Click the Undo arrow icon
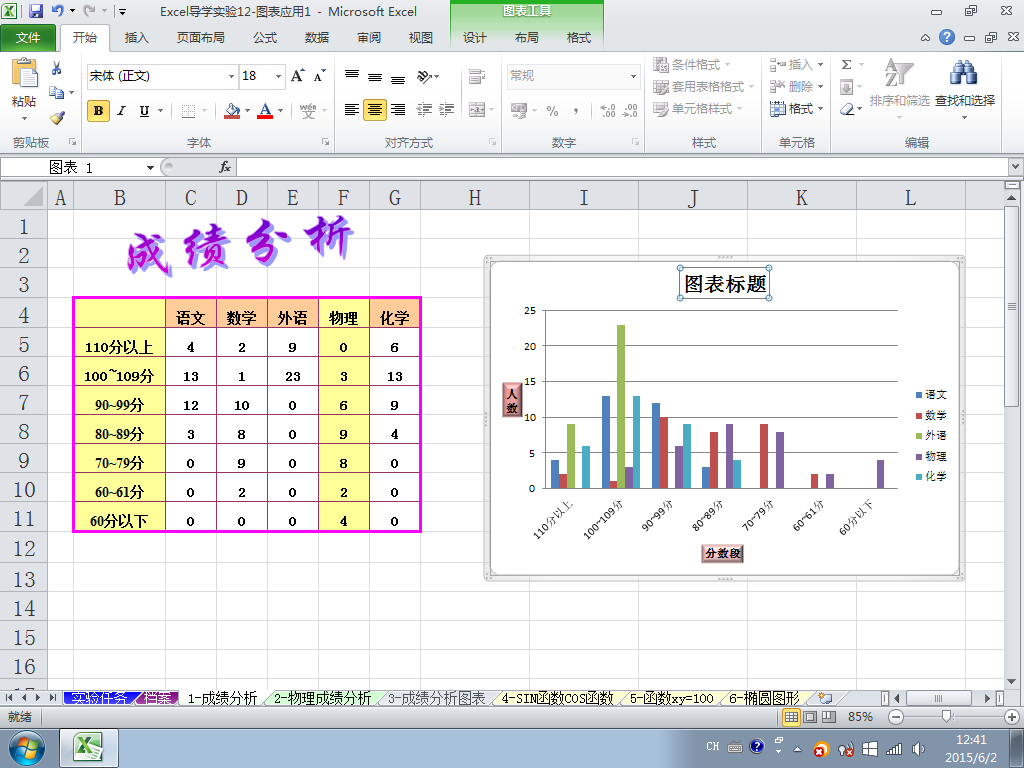 click(x=57, y=11)
